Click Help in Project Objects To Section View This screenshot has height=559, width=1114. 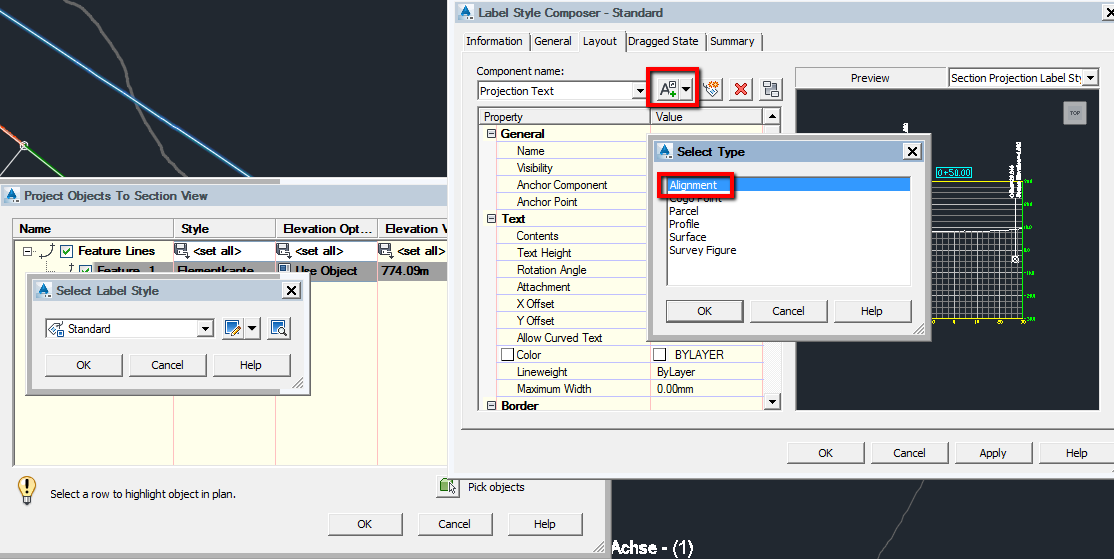click(x=544, y=524)
